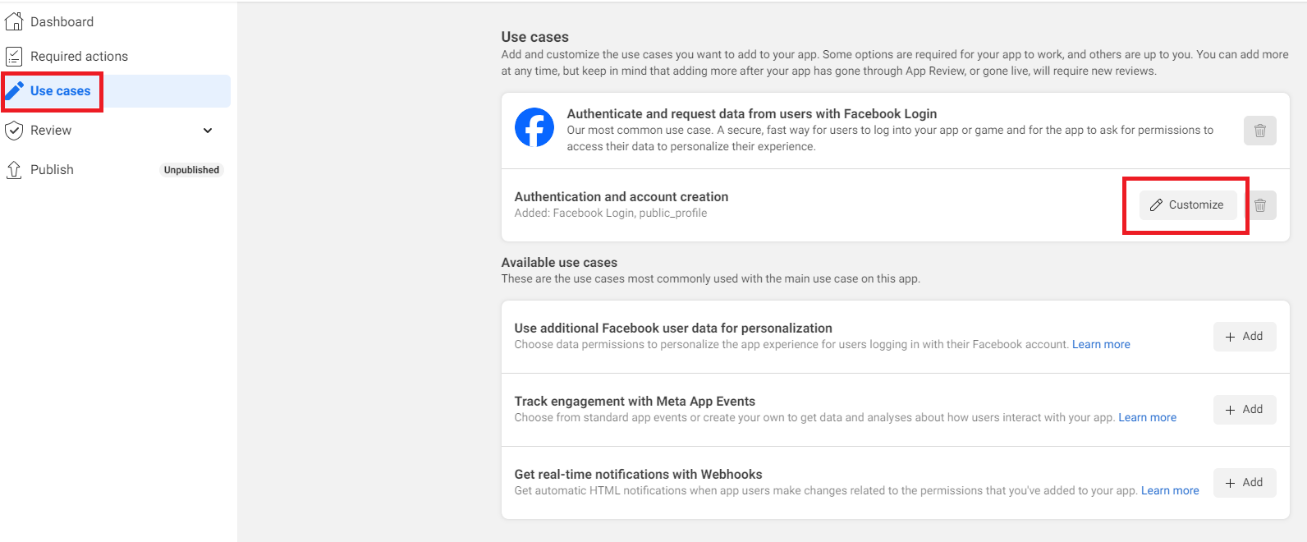Expand the Review section chevron
This screenshot has height=542, width=1307.
coord(208,130)
